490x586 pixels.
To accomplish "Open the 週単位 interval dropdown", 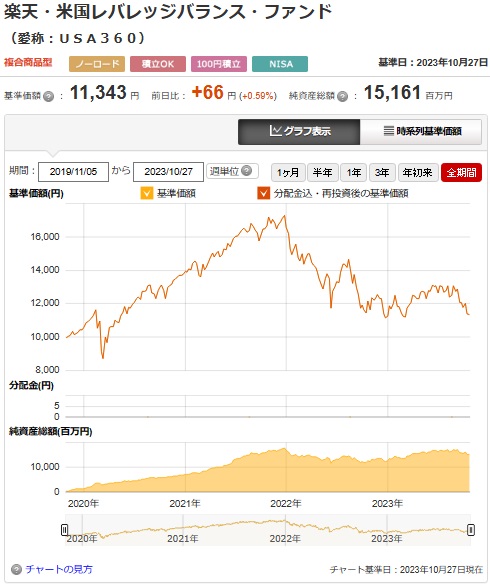I will 232,171.
